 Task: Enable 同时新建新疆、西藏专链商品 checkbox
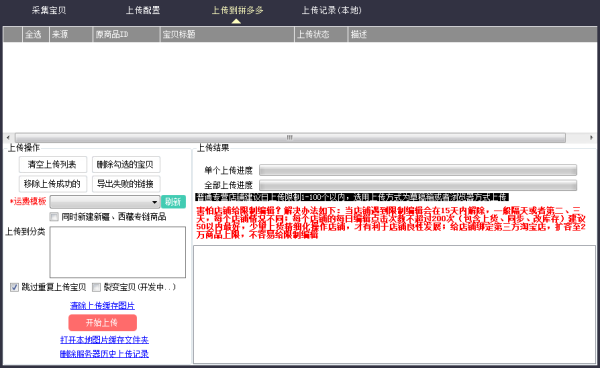[x=54, y=217]
